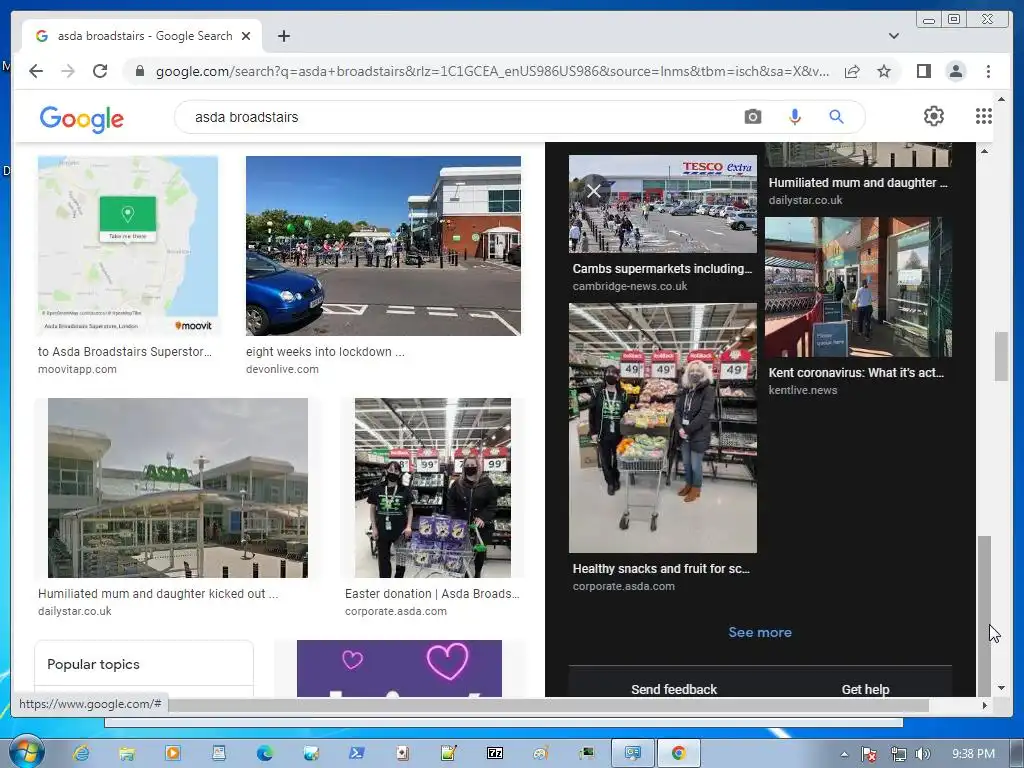The height and width of the screenshot is (768, 1024).
Task: Open Chrome's three-dot menu
Action: 988,71
